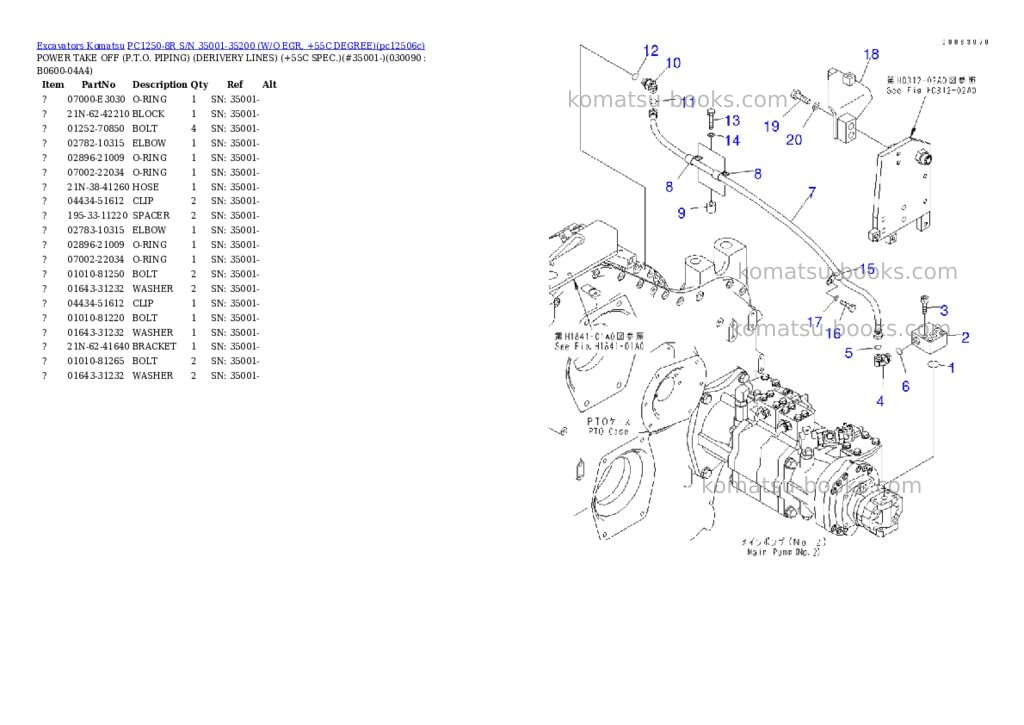Click callout number 17 on the diagram
1024x725 pixels.
[814, 322]
